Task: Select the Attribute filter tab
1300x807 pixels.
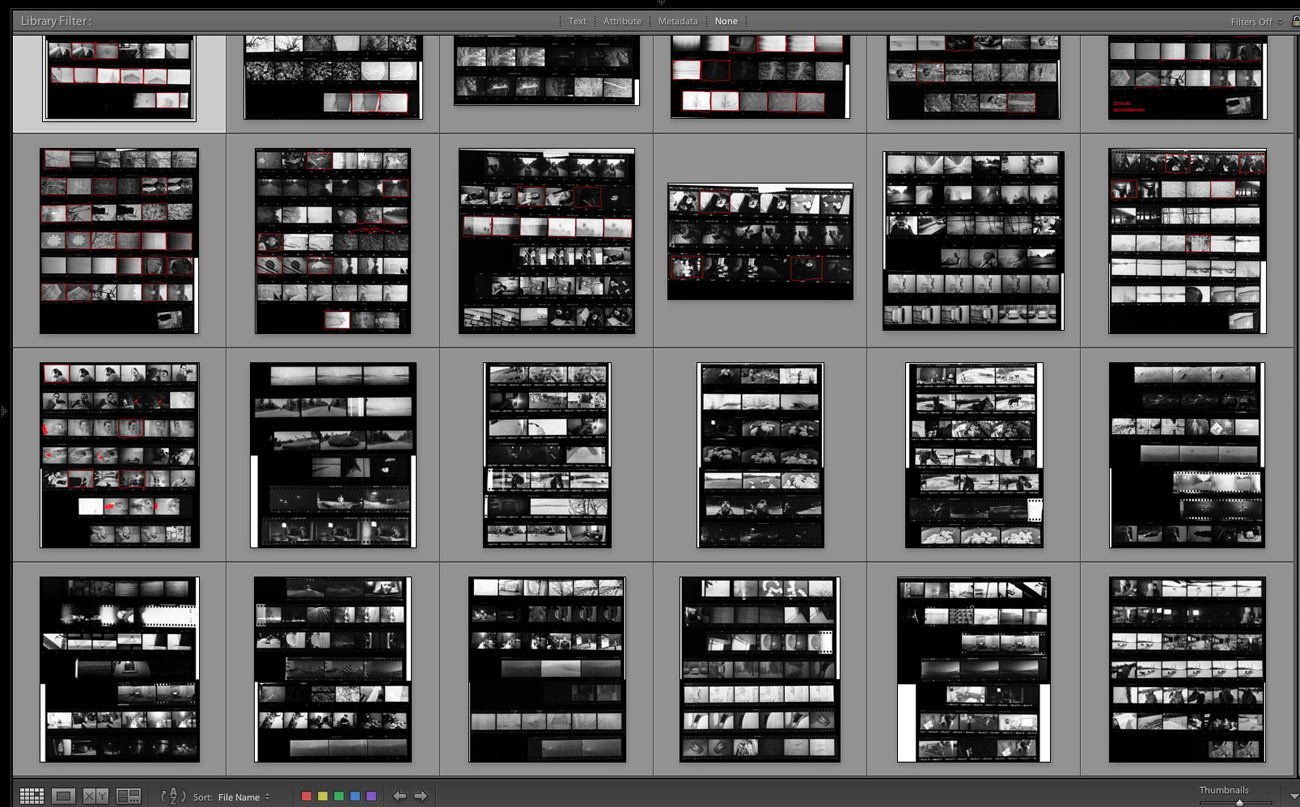Action: (x=622, y=21)
